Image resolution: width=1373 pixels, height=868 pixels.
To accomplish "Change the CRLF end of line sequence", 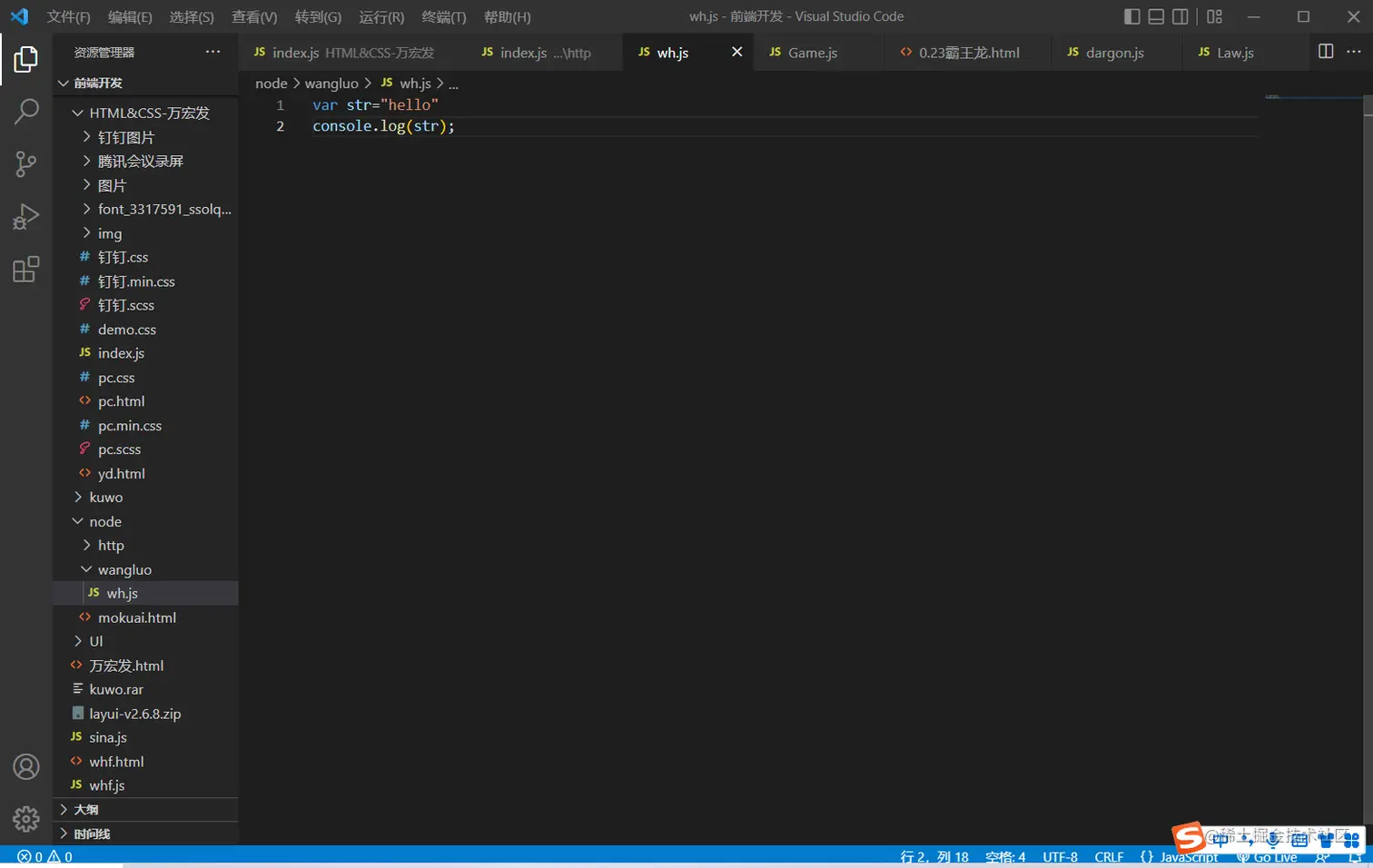I will [x=1109, y=857].
